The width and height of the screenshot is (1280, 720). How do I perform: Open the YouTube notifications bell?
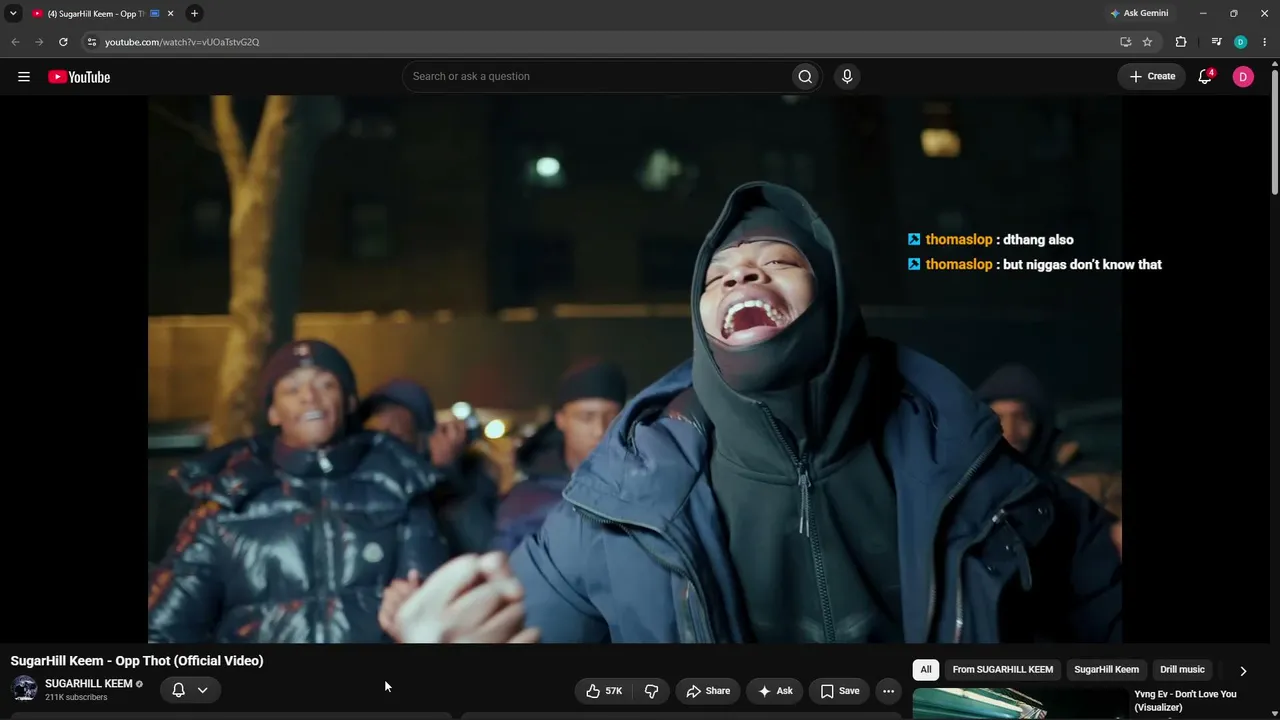1205,77
